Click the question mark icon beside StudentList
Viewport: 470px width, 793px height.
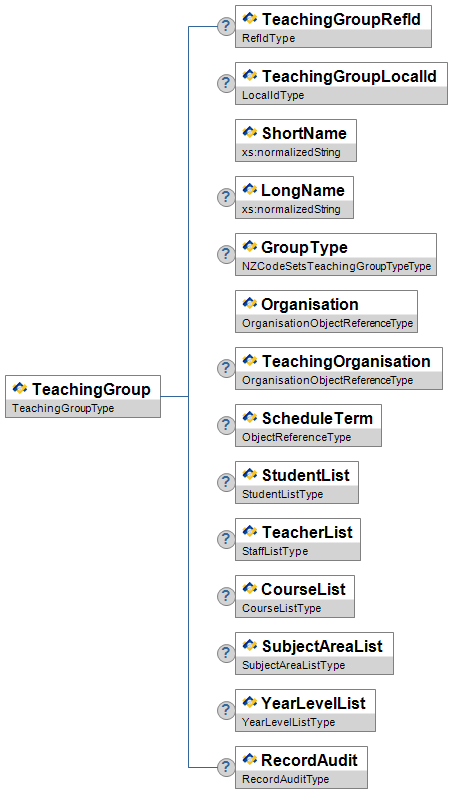(226, 482)
